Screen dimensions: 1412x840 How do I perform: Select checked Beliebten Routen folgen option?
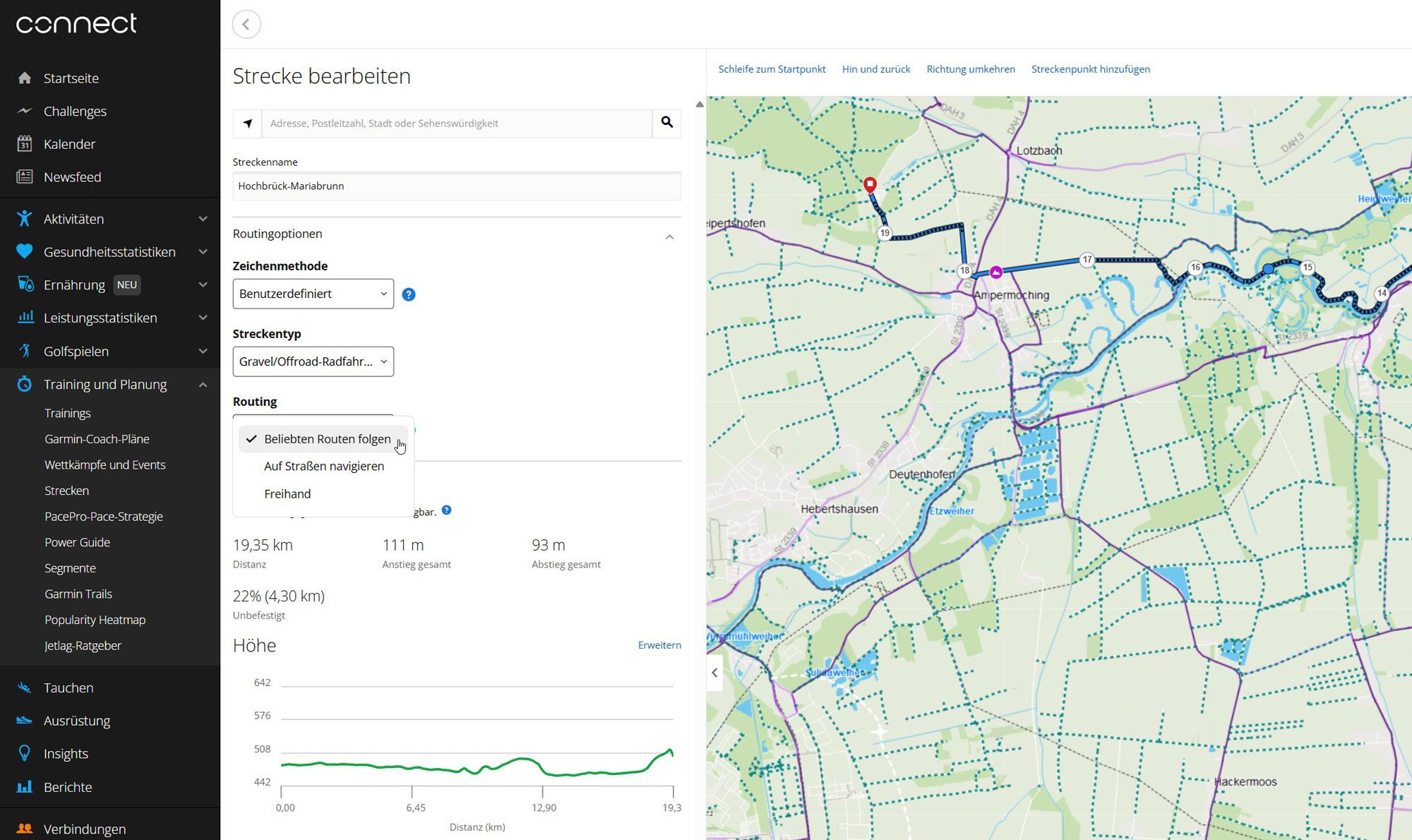[x=326, y=439]
